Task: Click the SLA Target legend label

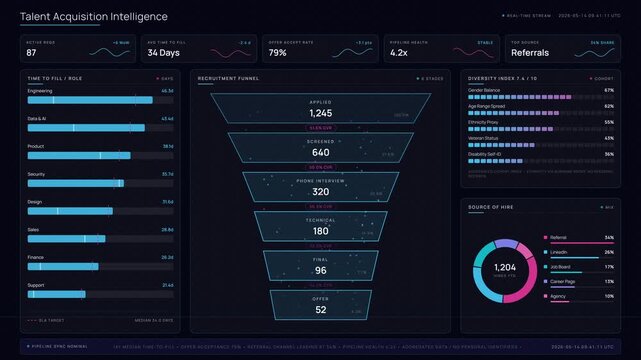Action: pyautogui.click(x=45, y=320)
